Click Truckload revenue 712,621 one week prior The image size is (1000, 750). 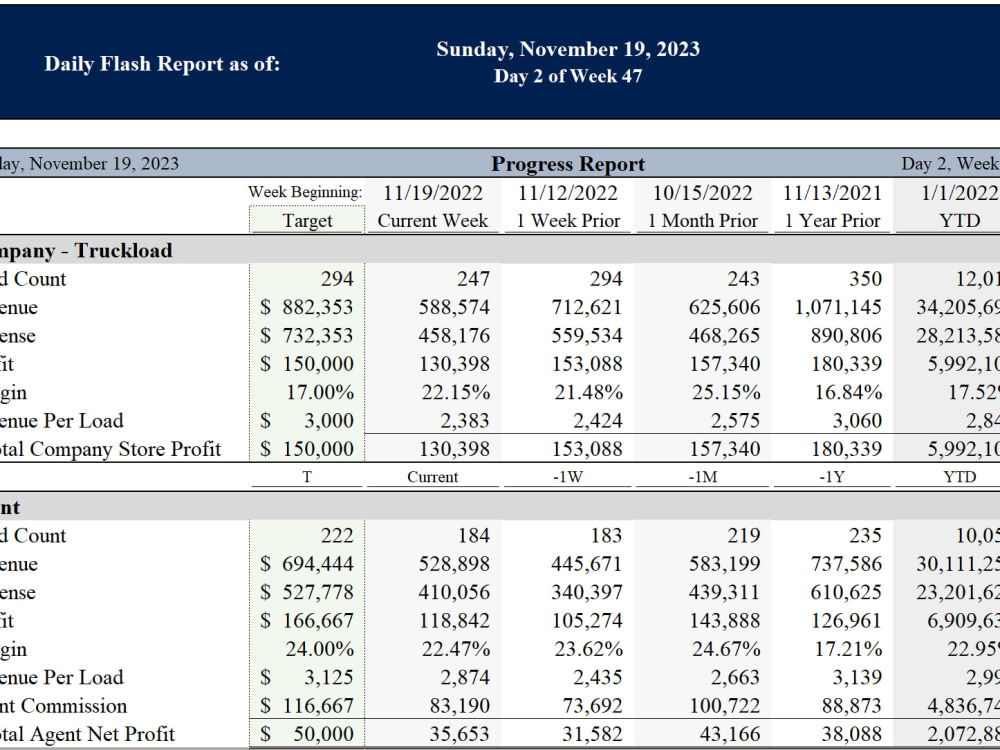[x=587, y=307]
